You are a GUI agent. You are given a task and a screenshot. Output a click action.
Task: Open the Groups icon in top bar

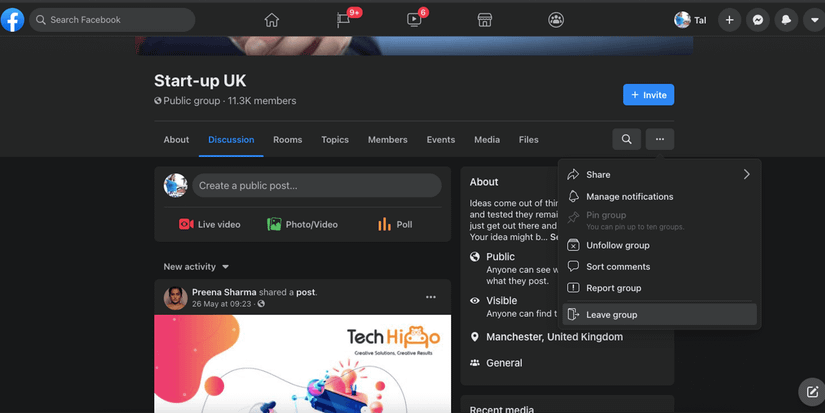556,20
